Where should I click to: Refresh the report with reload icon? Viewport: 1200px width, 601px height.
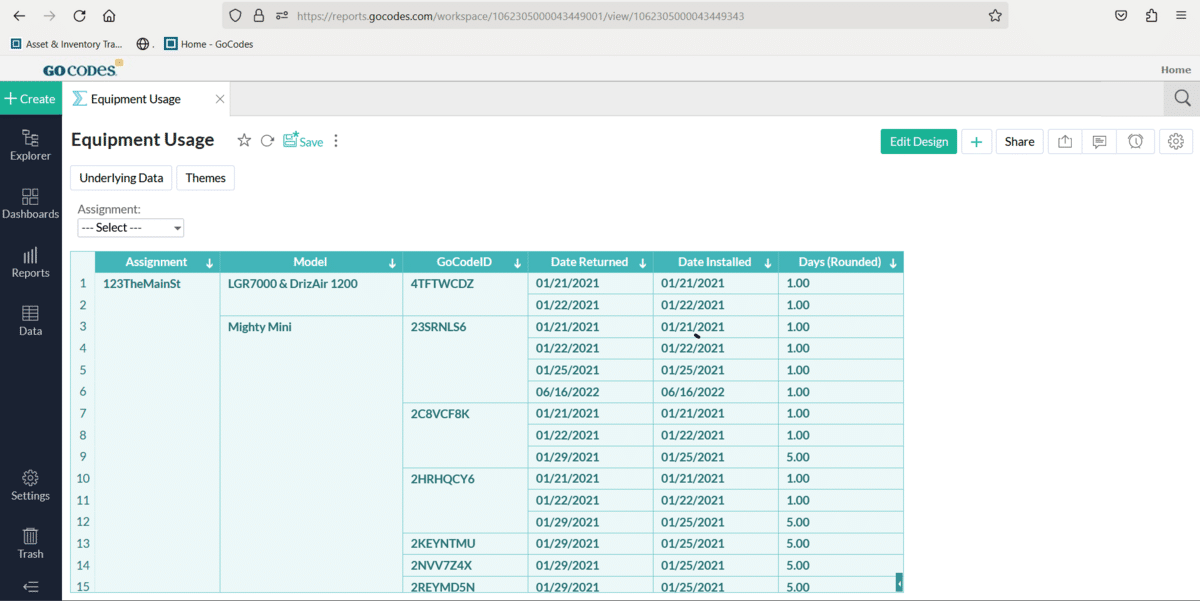(267, 141)
